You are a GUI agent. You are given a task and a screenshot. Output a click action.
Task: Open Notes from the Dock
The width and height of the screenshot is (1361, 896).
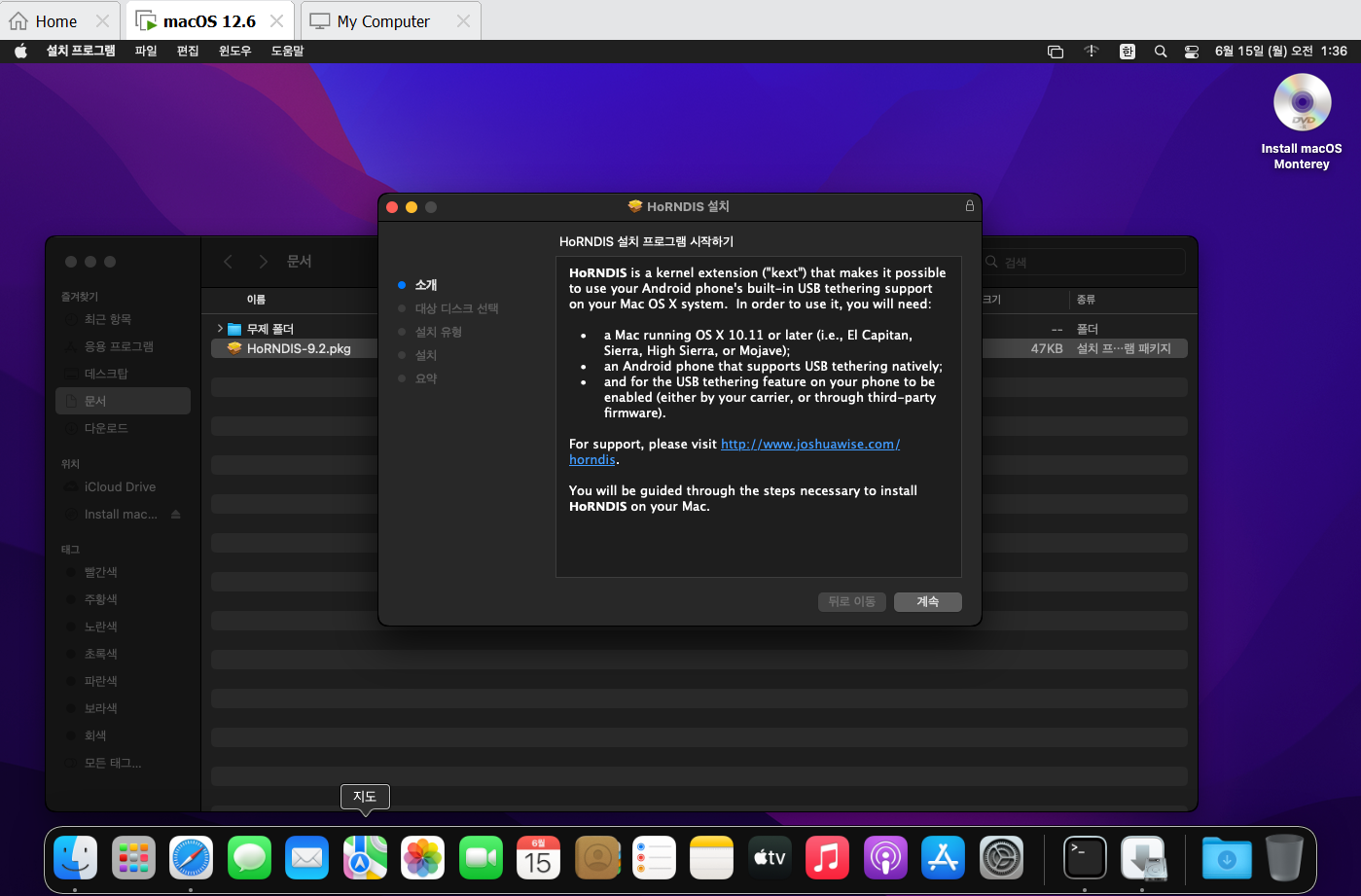point(712,858)
